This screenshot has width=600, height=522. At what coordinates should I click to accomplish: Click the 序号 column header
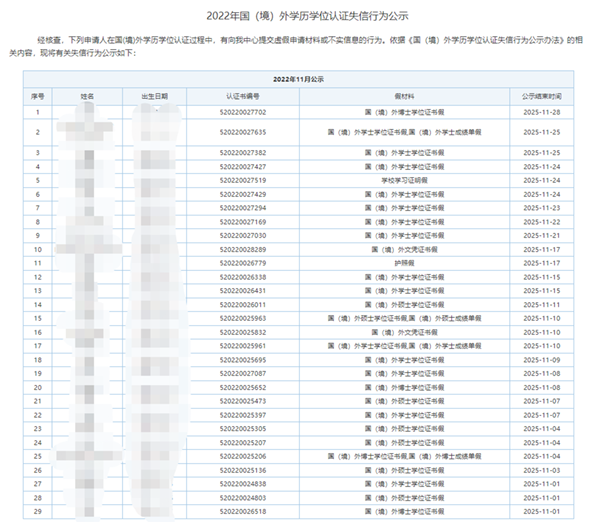tap(38, 97)
